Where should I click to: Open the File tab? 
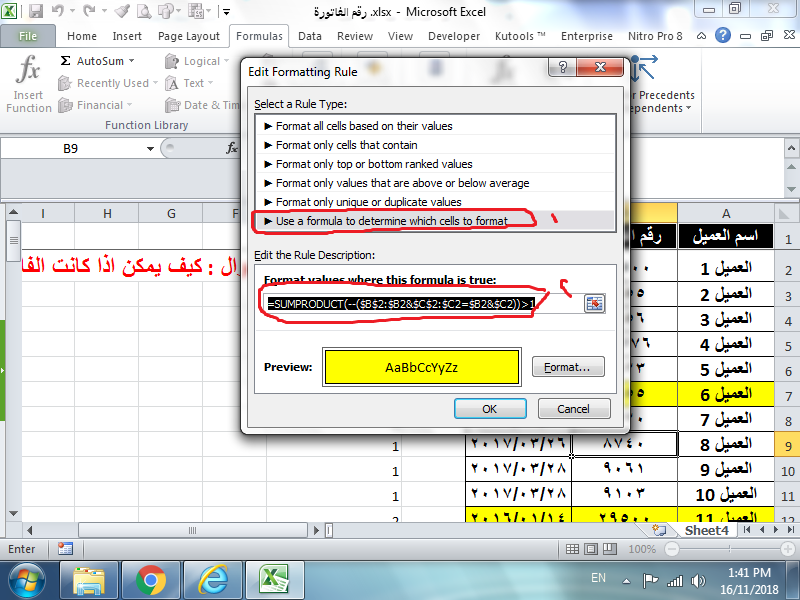point(28,36)
